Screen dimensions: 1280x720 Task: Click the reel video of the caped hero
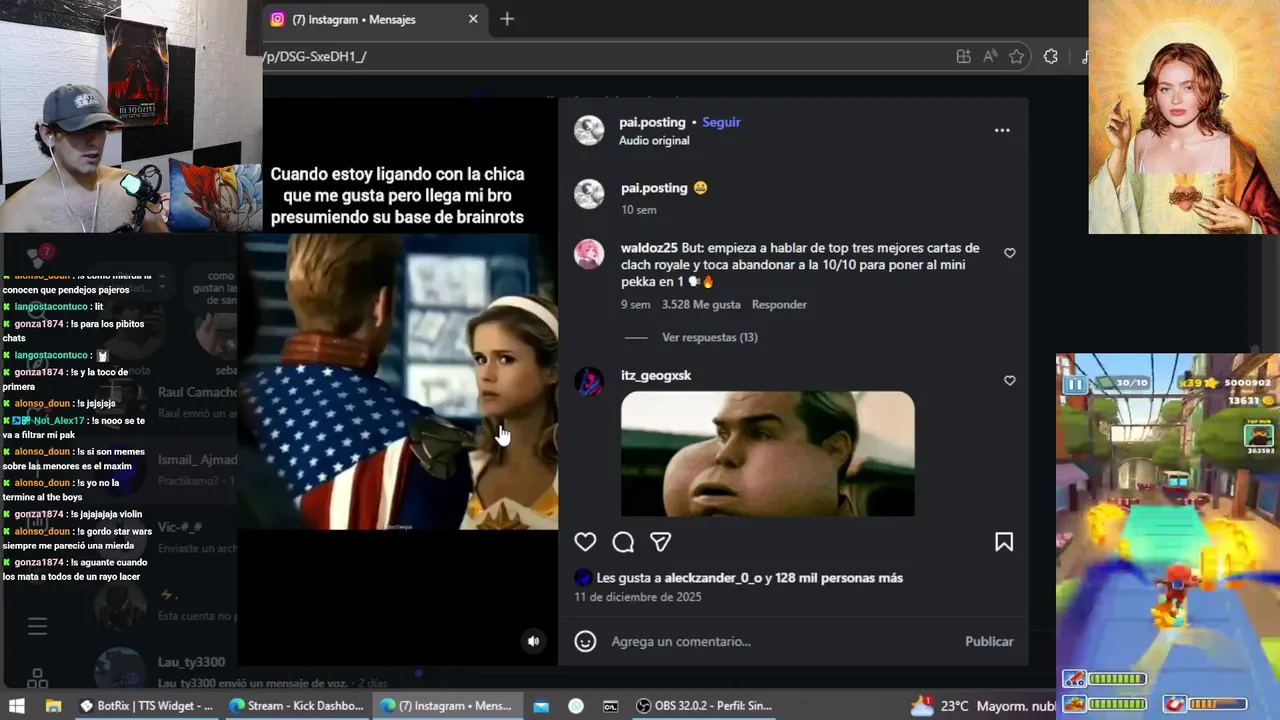click(x=398, y=381)
